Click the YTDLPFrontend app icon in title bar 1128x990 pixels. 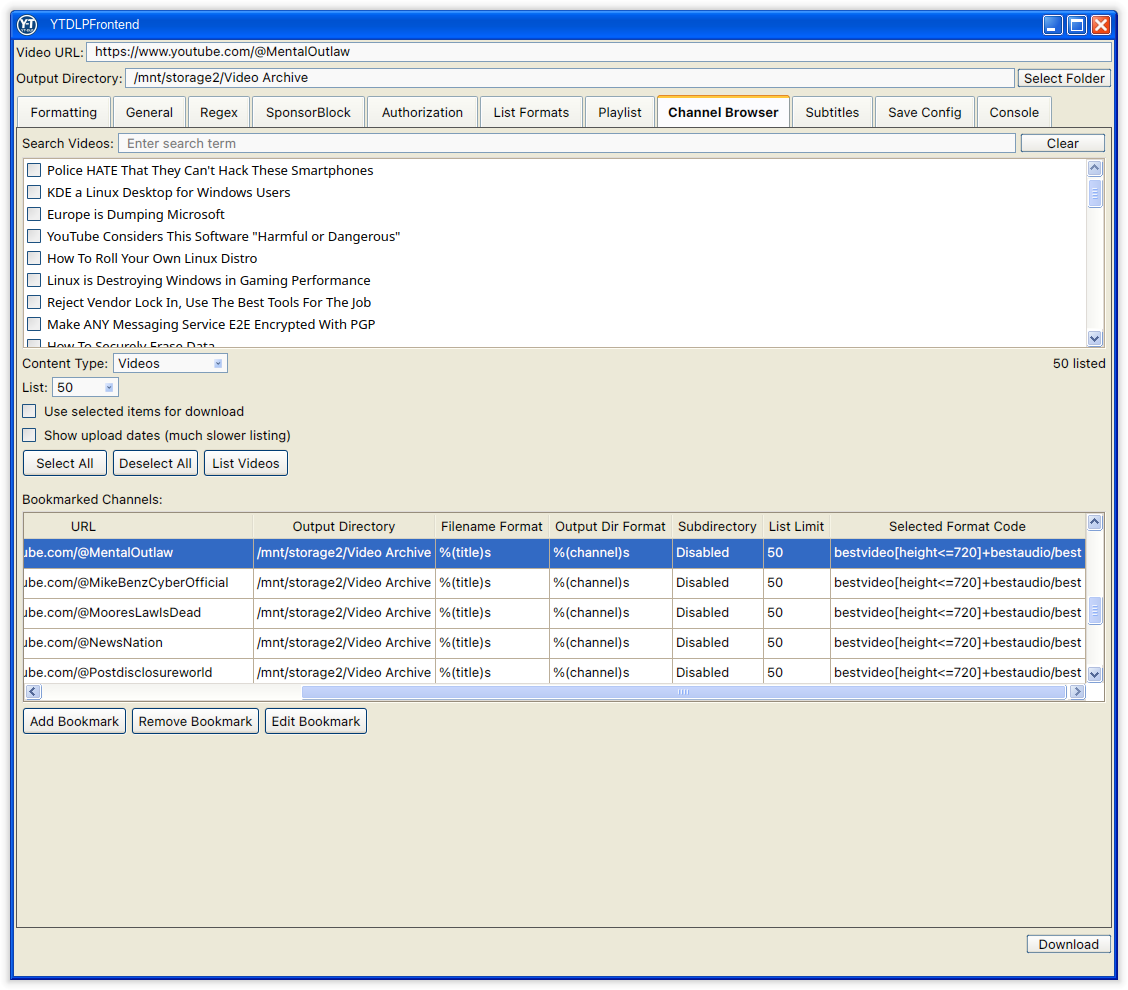click(x=27, y=24)
